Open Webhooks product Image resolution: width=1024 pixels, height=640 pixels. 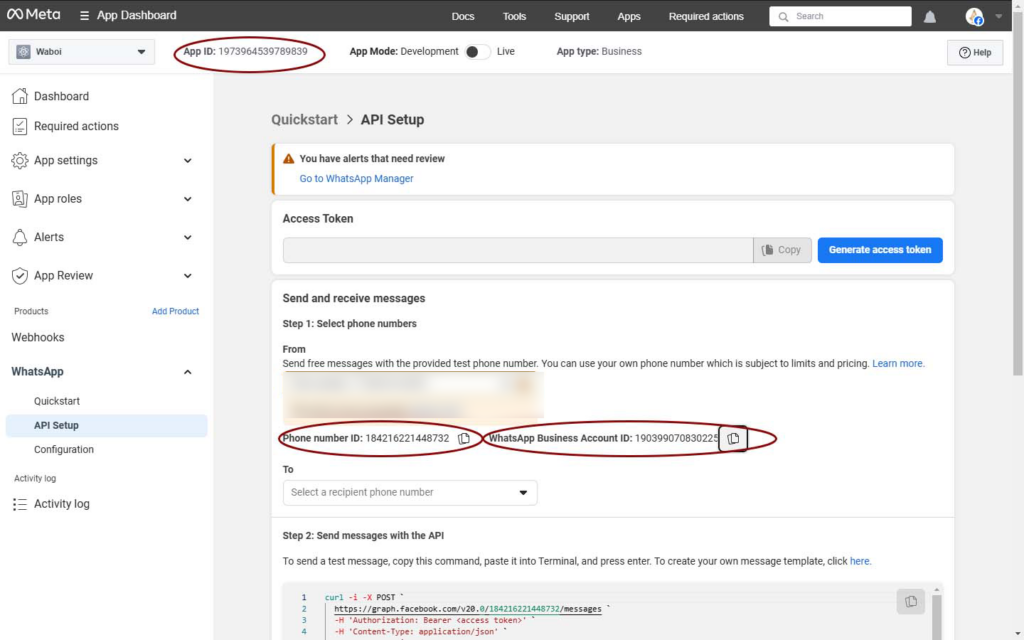click(38, 338)
